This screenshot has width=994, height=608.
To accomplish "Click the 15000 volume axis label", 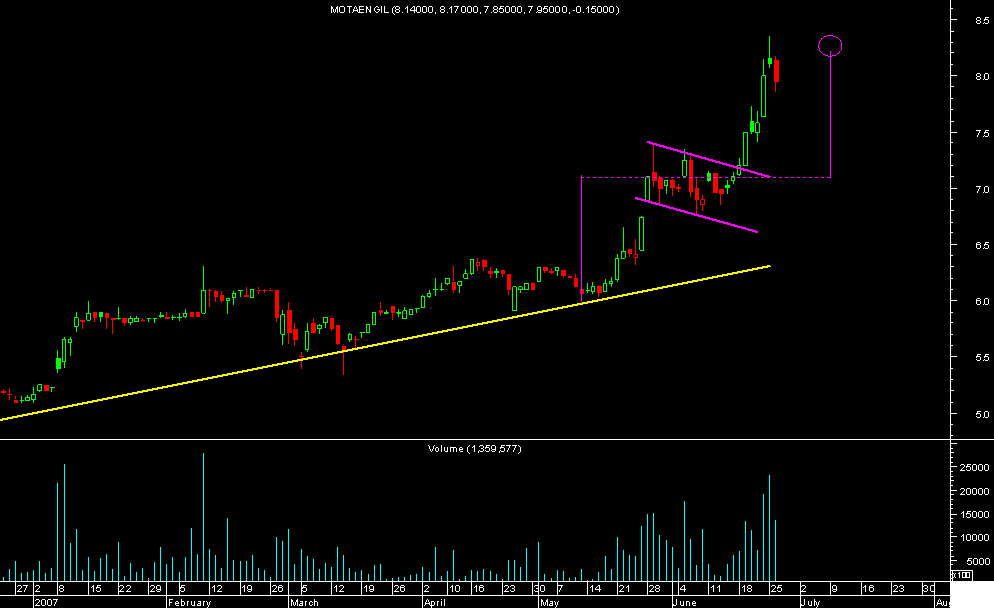I will coord(974,514).
